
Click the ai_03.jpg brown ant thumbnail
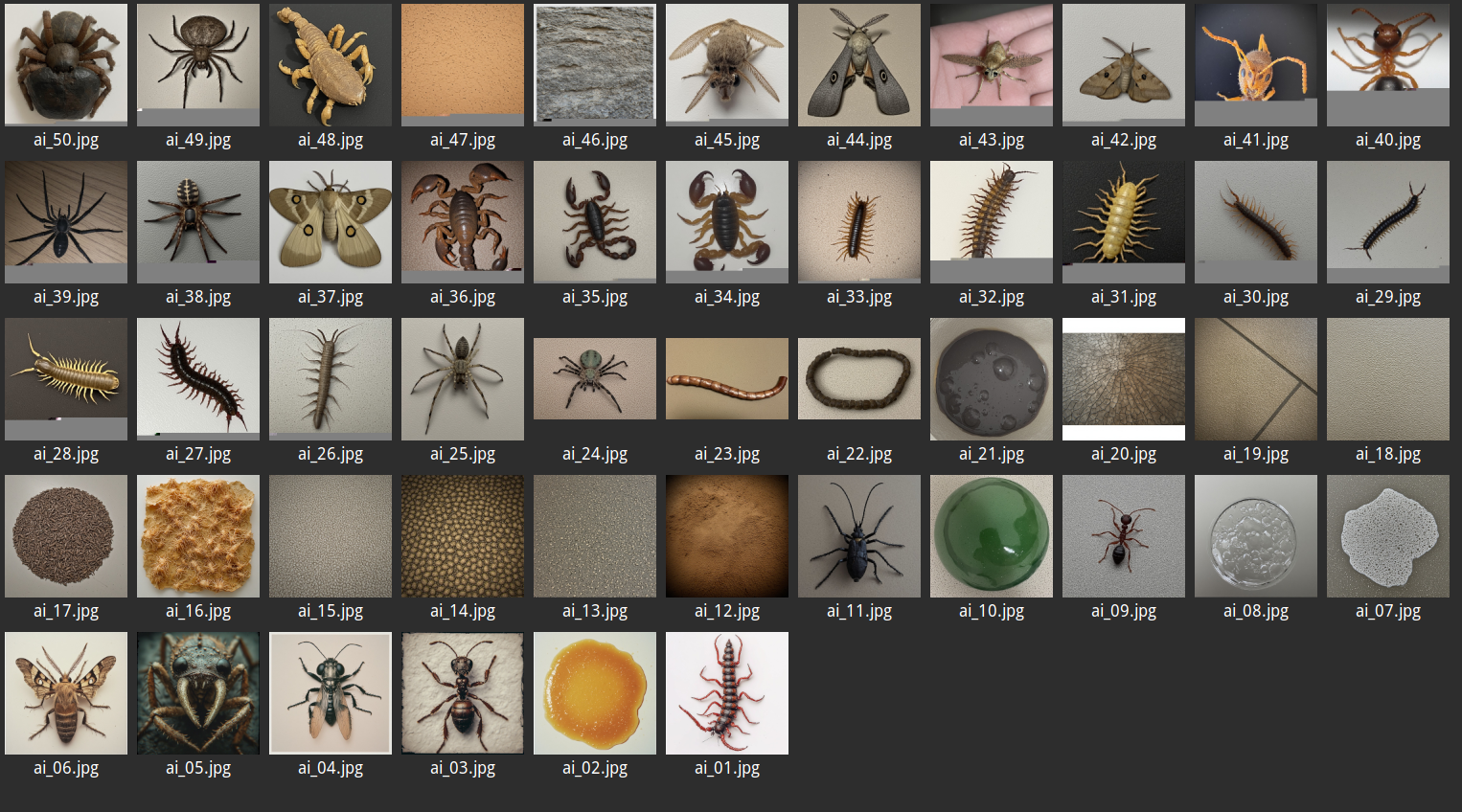tap(463, 693)
